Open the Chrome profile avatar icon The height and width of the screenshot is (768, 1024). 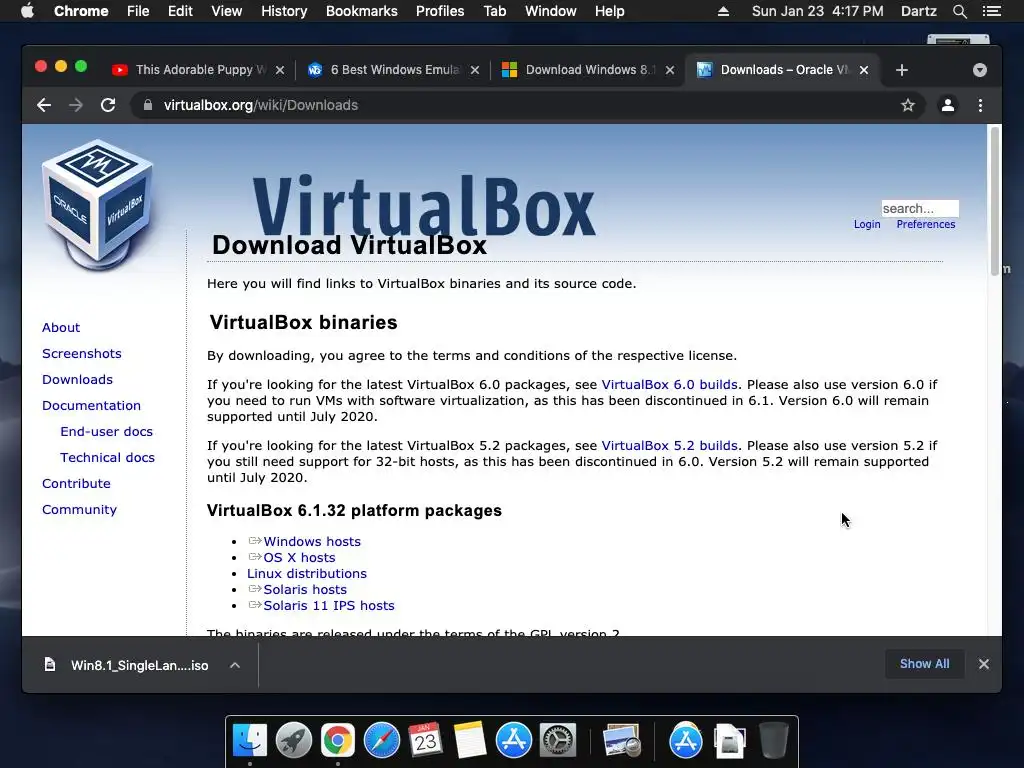point(948,105)
